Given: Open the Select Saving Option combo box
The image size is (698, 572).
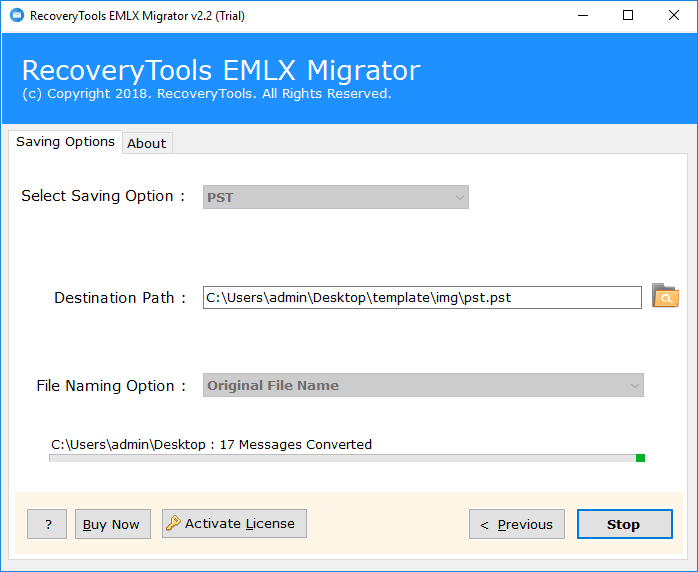Looking at the screenshot, I should pyautogui.click(x=336, y=197).
